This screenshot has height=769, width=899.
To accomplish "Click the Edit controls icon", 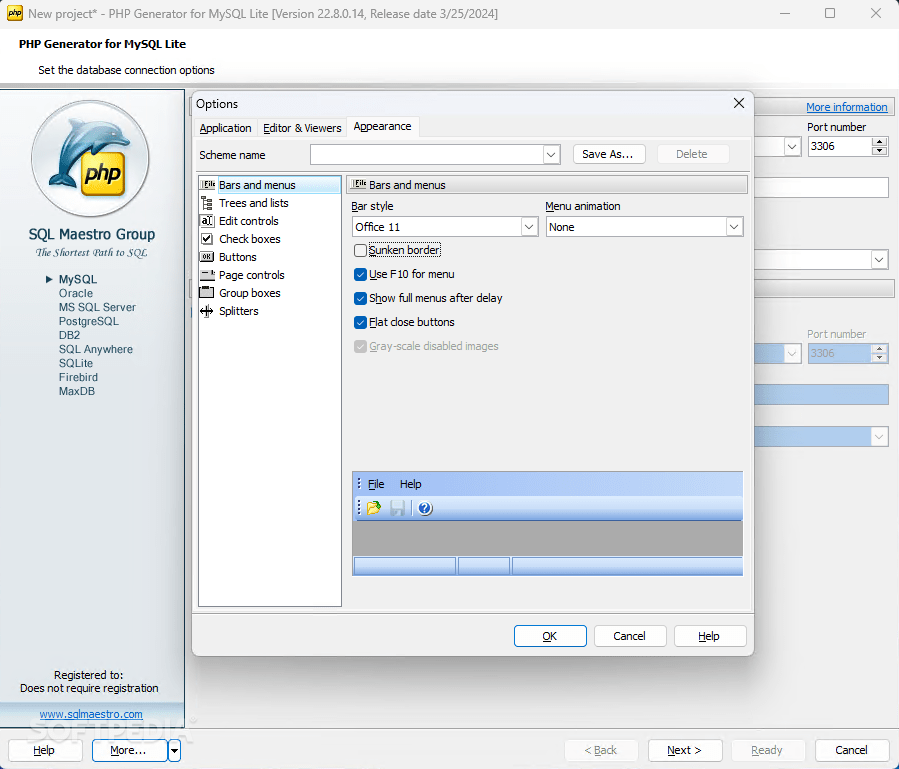I will (x=207, y=221).
